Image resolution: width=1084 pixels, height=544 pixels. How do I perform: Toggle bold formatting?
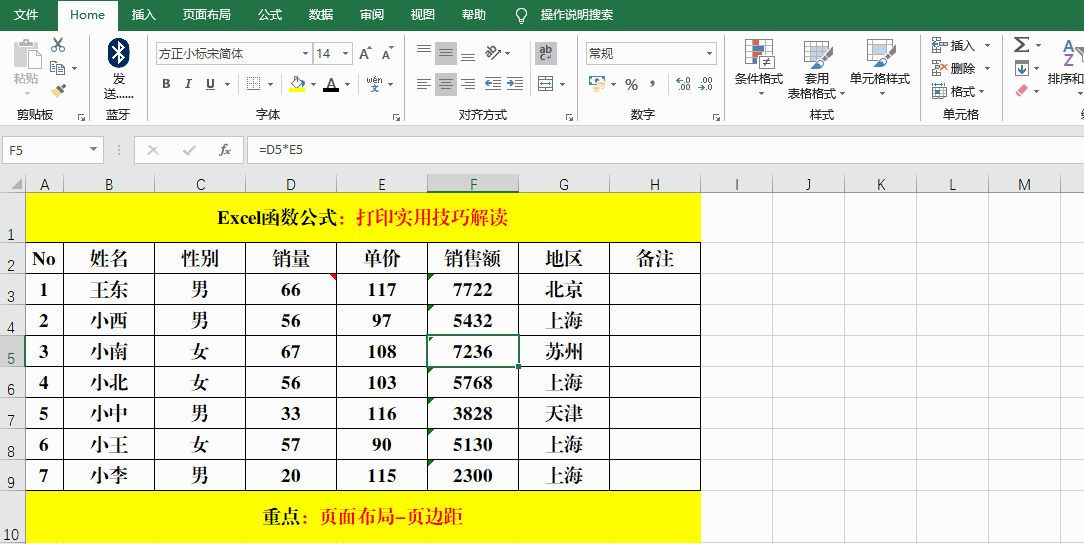(x=166, y=84)
